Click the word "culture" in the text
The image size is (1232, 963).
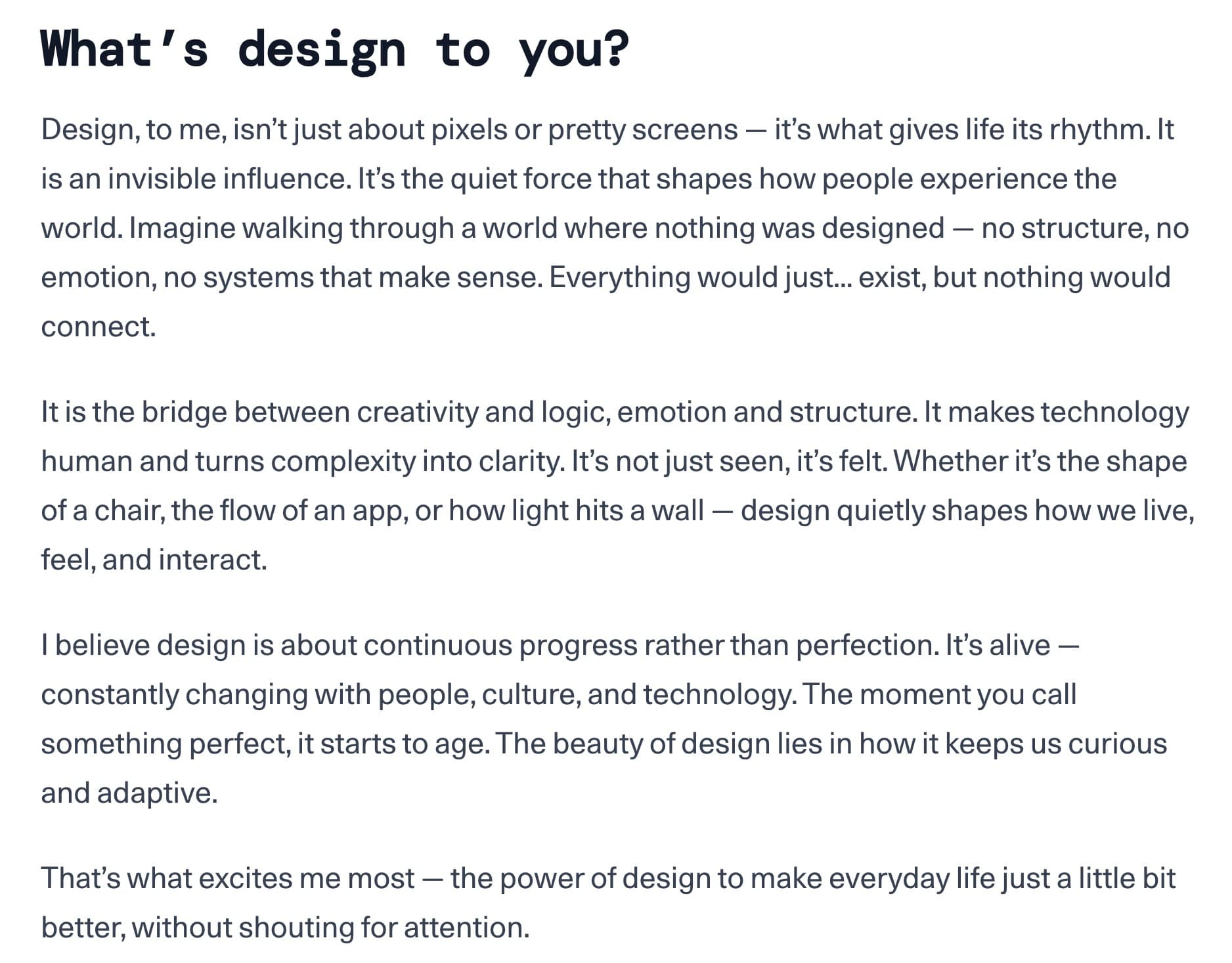(529, 695)
